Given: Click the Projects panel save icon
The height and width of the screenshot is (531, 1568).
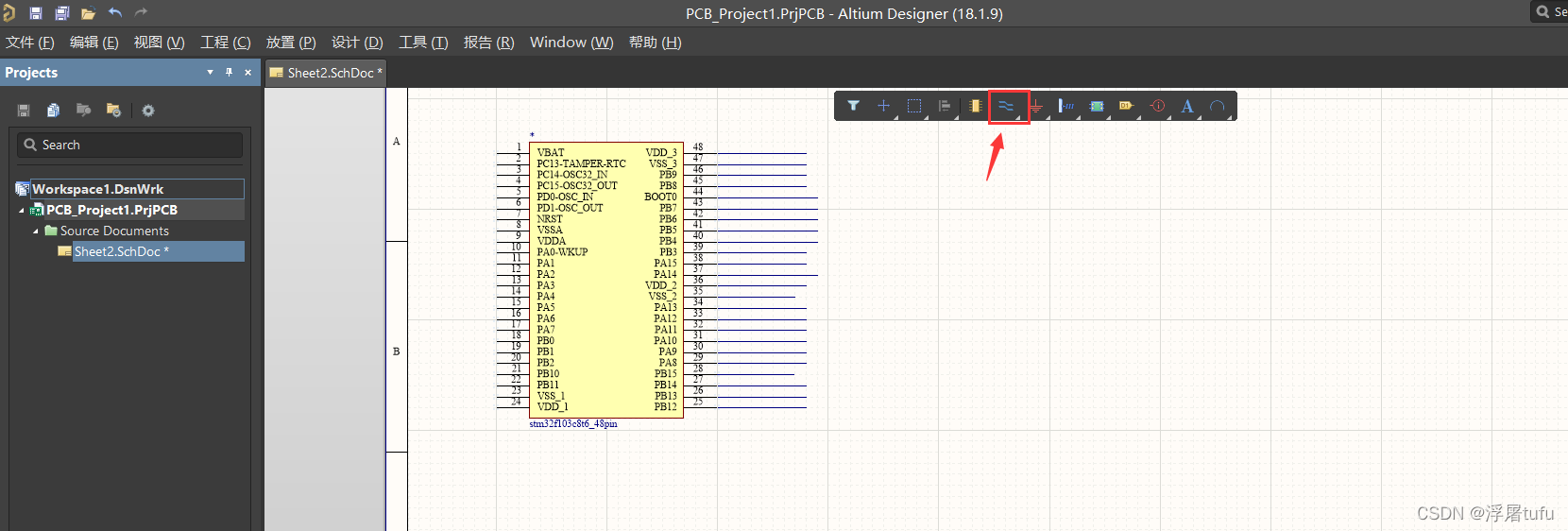Looking at the screenshot, I should point(24,111).
